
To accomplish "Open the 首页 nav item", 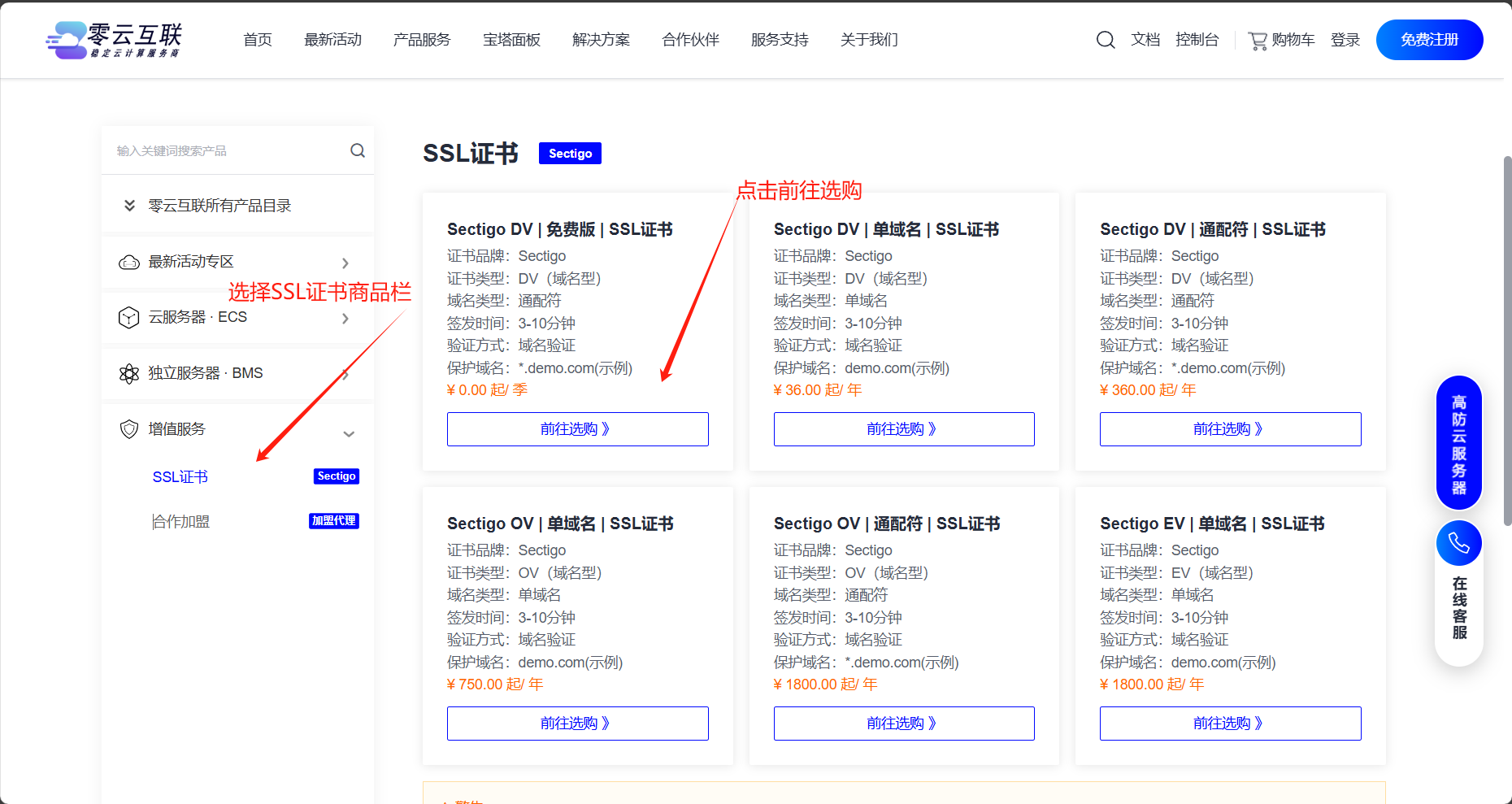I will [x=258, y=40].
